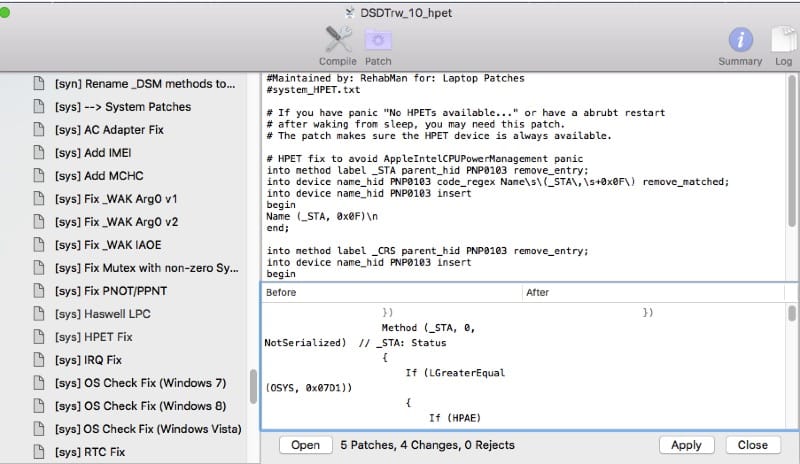Click the Before column header
800x464 pixels.
click(390, 292)
